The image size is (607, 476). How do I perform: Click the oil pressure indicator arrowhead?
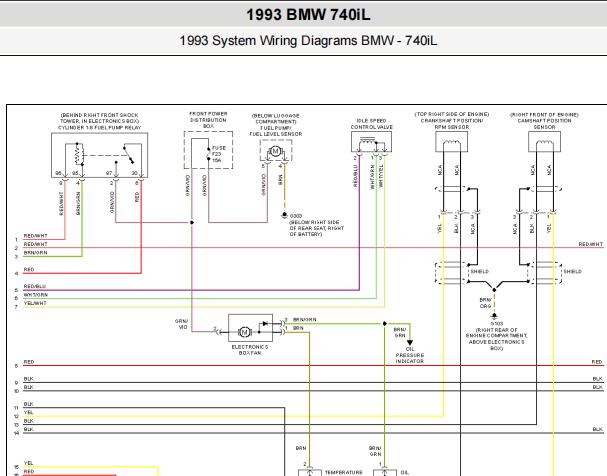(x=410, y=342)
